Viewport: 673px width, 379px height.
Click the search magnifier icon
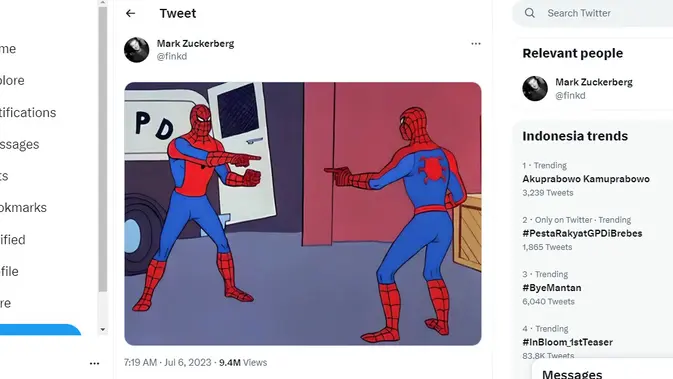pyautogui.click(x=530, y=13)
